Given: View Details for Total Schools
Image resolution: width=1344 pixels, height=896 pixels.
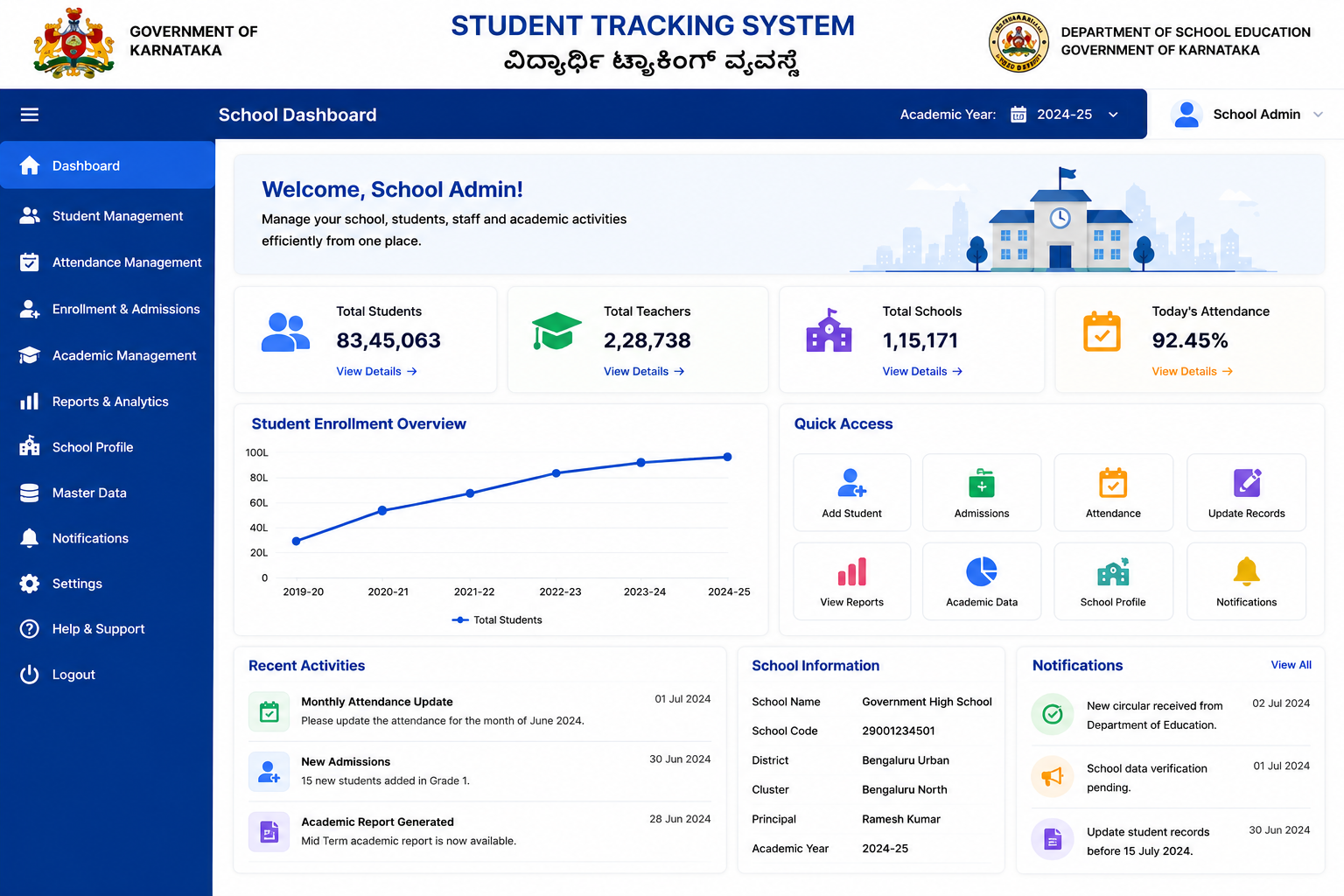Looking at the screenshot, I should click(922, 372).
